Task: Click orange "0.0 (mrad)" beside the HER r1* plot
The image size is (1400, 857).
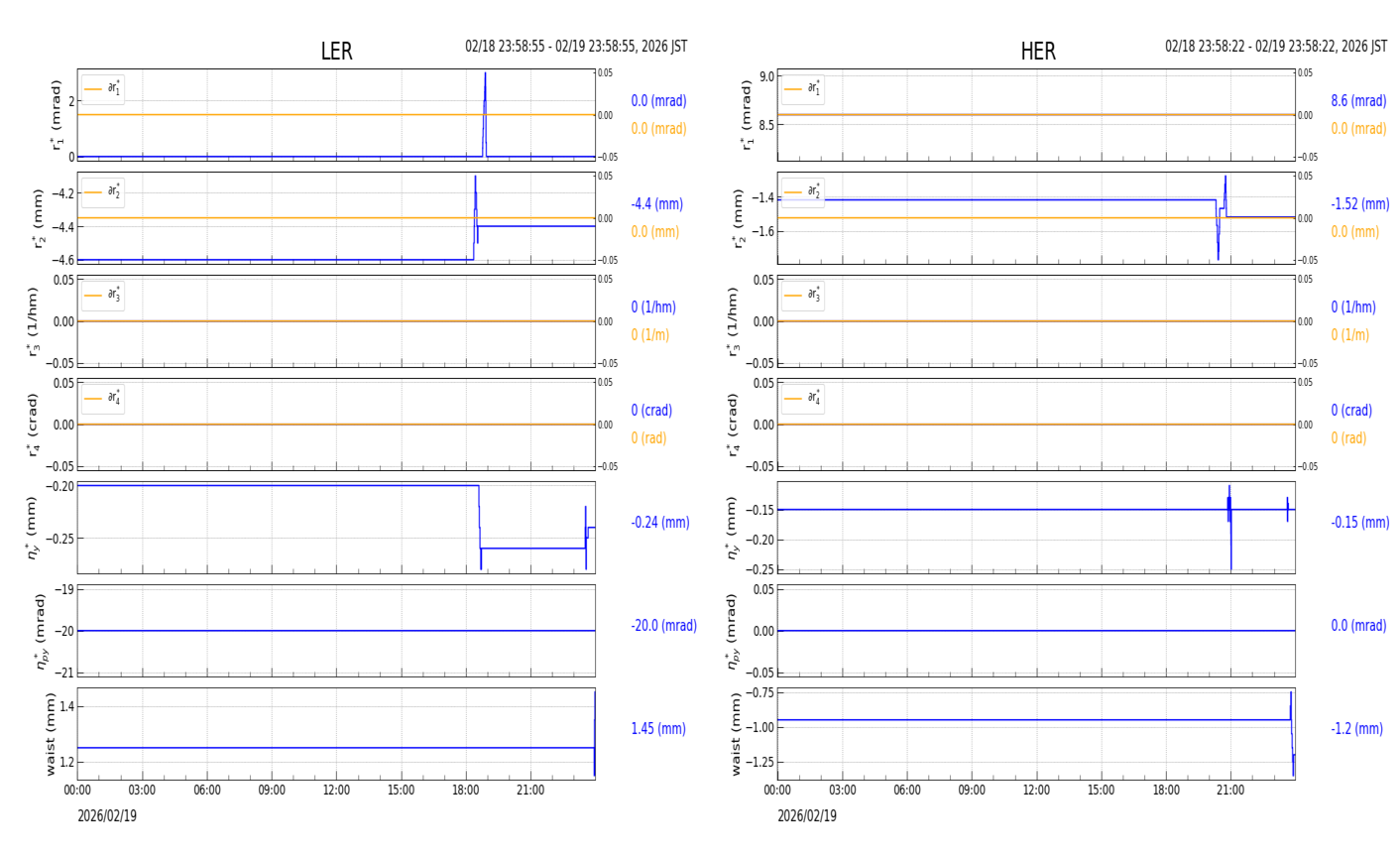Action: pyautogui.click(x=1358, y=129)
